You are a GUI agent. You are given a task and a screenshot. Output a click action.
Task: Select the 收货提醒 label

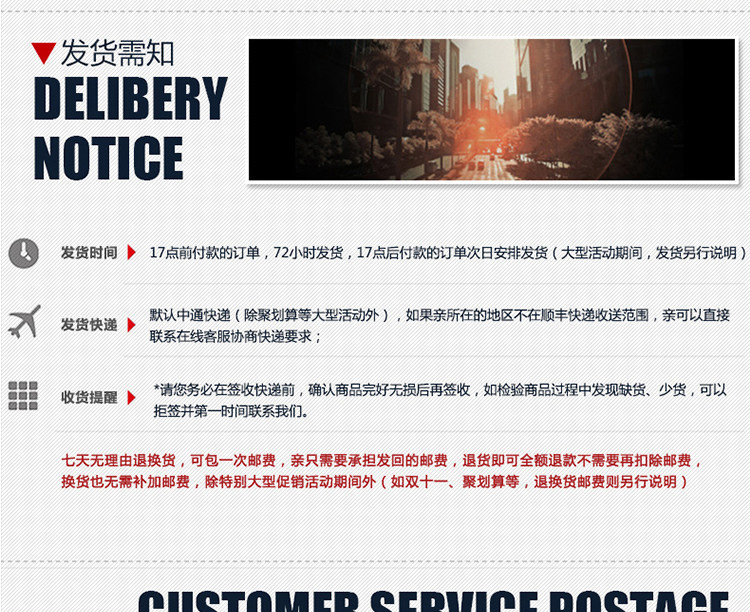(89, 398)
